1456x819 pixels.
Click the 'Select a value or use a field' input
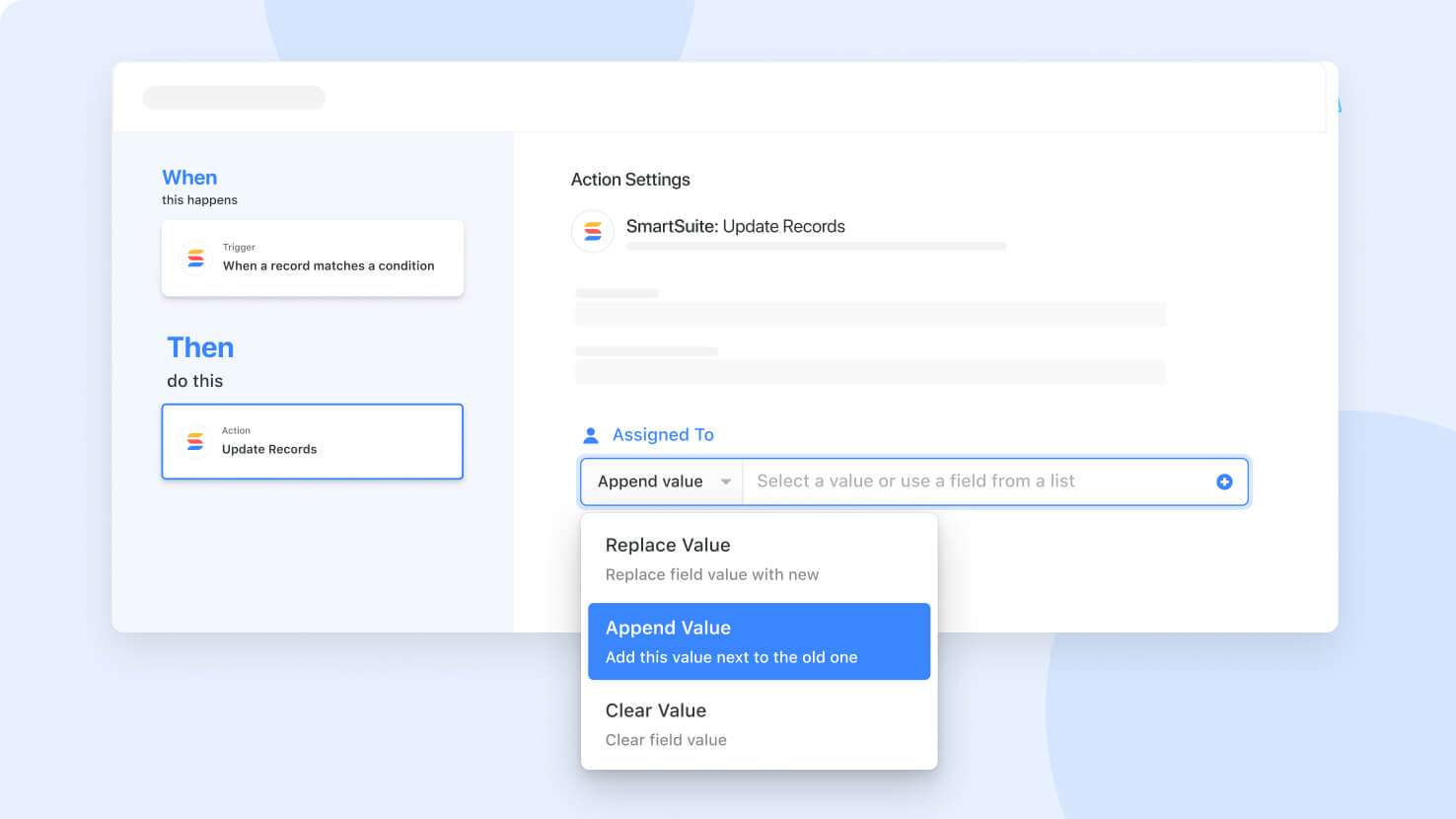coord(995,482)
